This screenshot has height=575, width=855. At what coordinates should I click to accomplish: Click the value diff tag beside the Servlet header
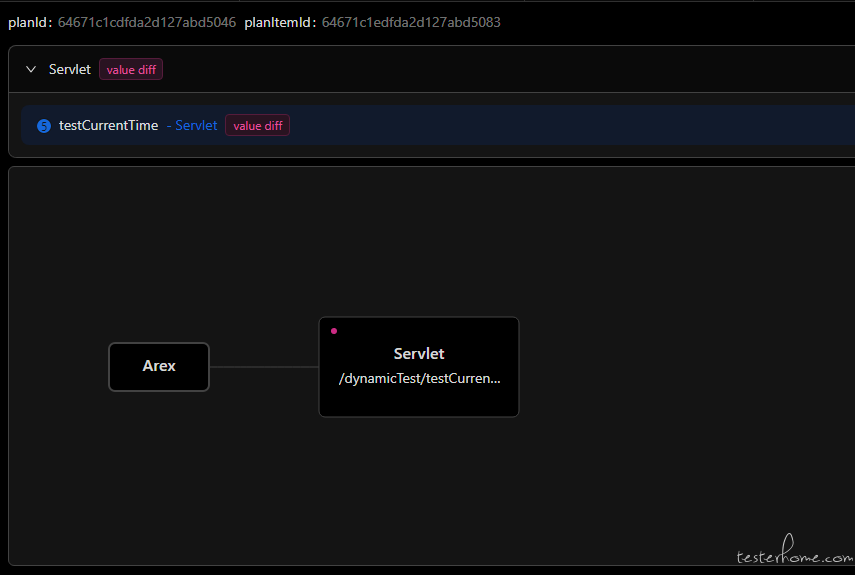click(131, 69)
